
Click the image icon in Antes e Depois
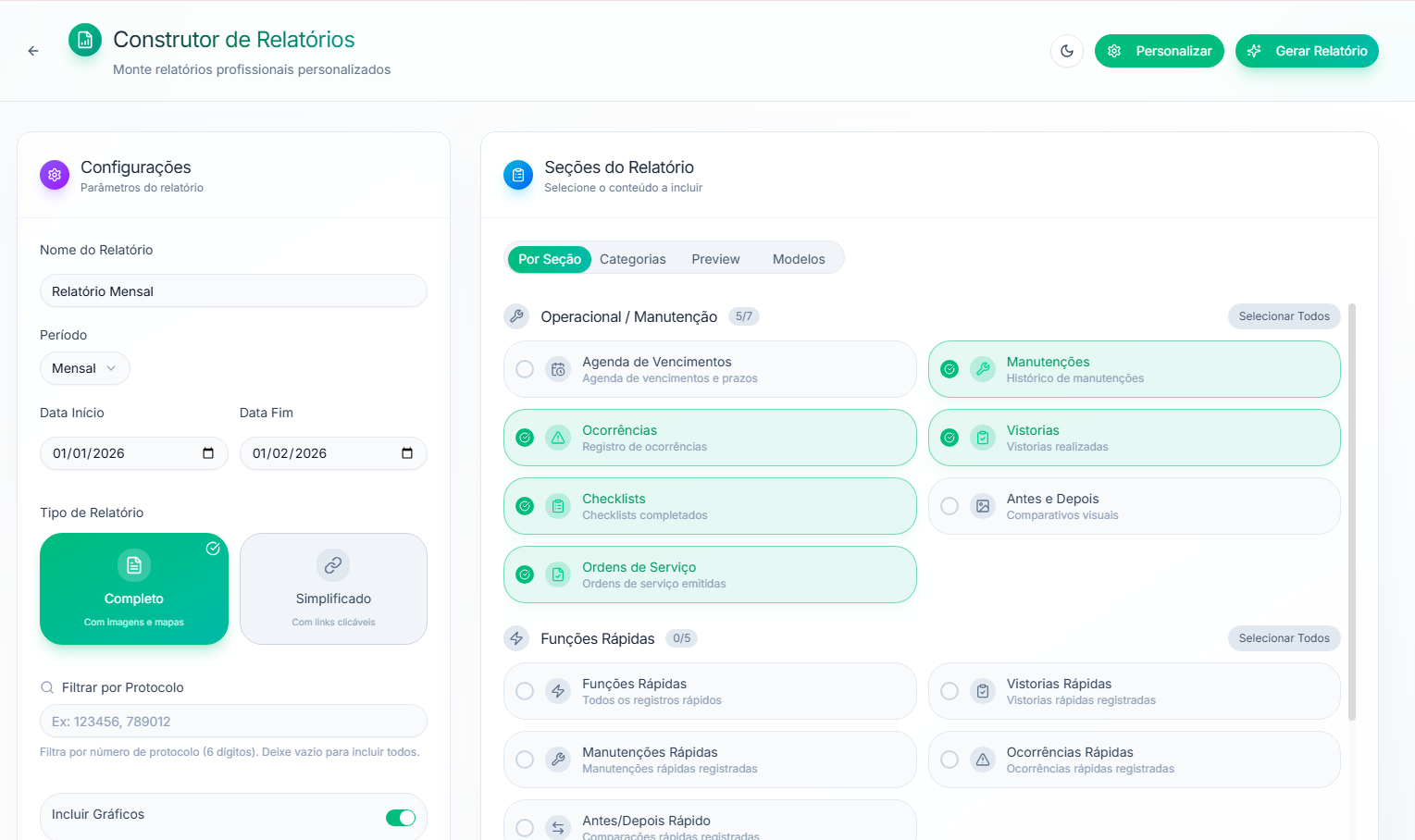pyautogui.click(x=983, y=506)
